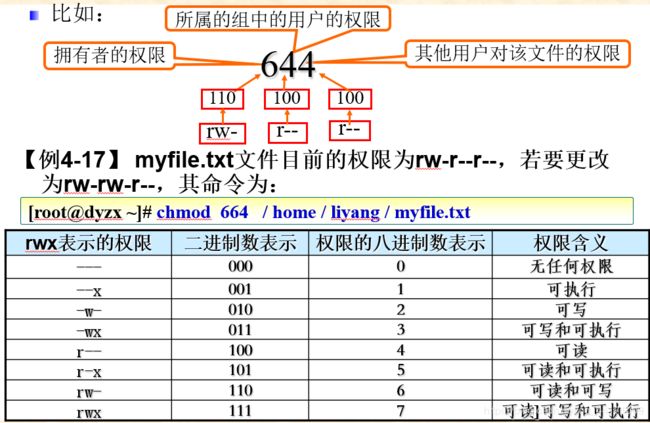
Task: Click the blue "chmod" command word
Action: [x=184, y=212]
